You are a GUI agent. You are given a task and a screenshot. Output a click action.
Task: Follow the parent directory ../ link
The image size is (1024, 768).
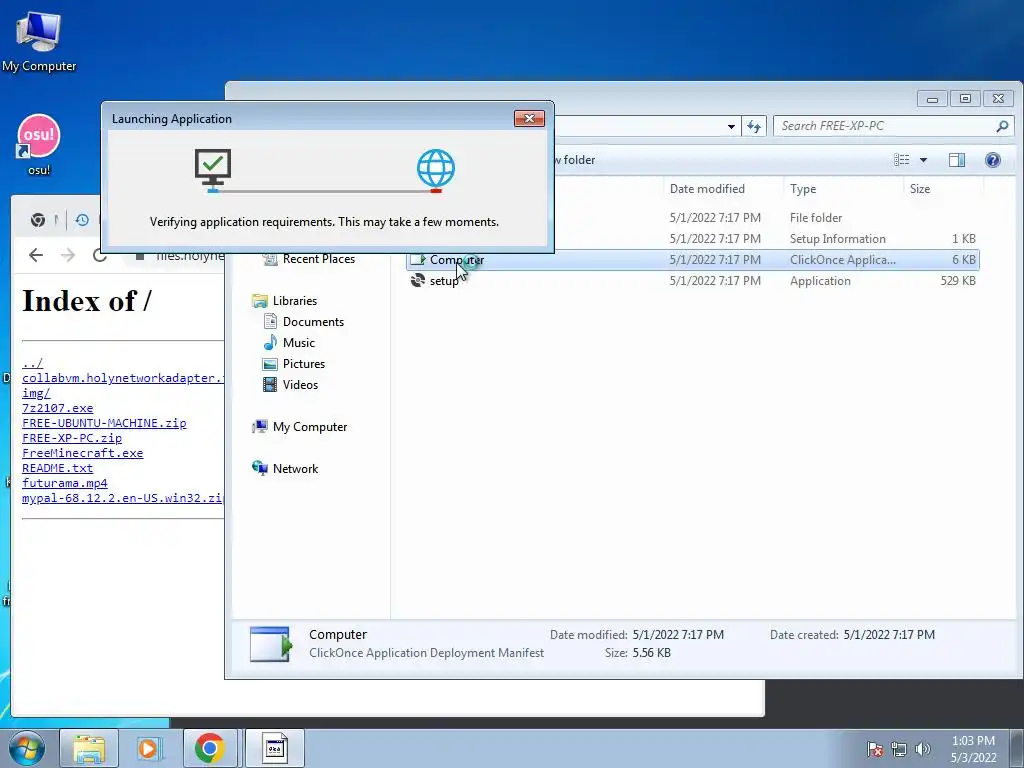click(x=33, y=363)
